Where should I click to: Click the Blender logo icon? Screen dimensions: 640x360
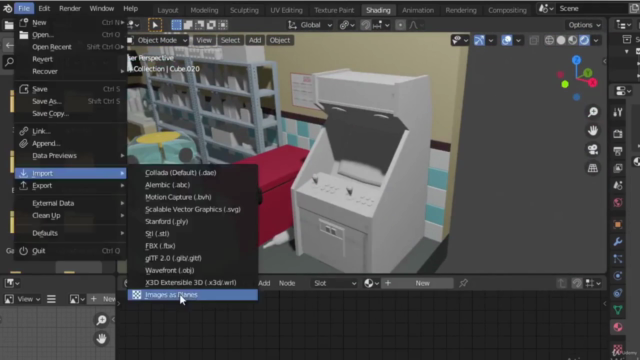pyautogui.click(x=7, y=9)
